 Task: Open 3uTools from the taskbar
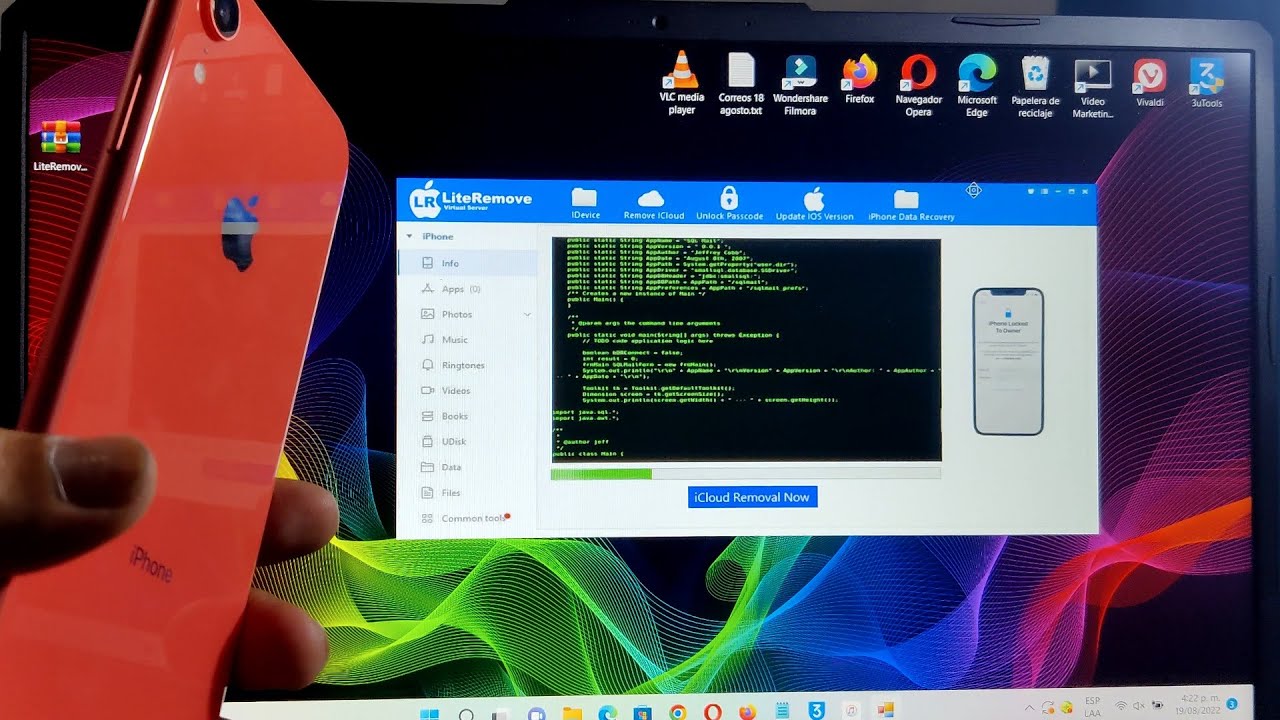817,712
